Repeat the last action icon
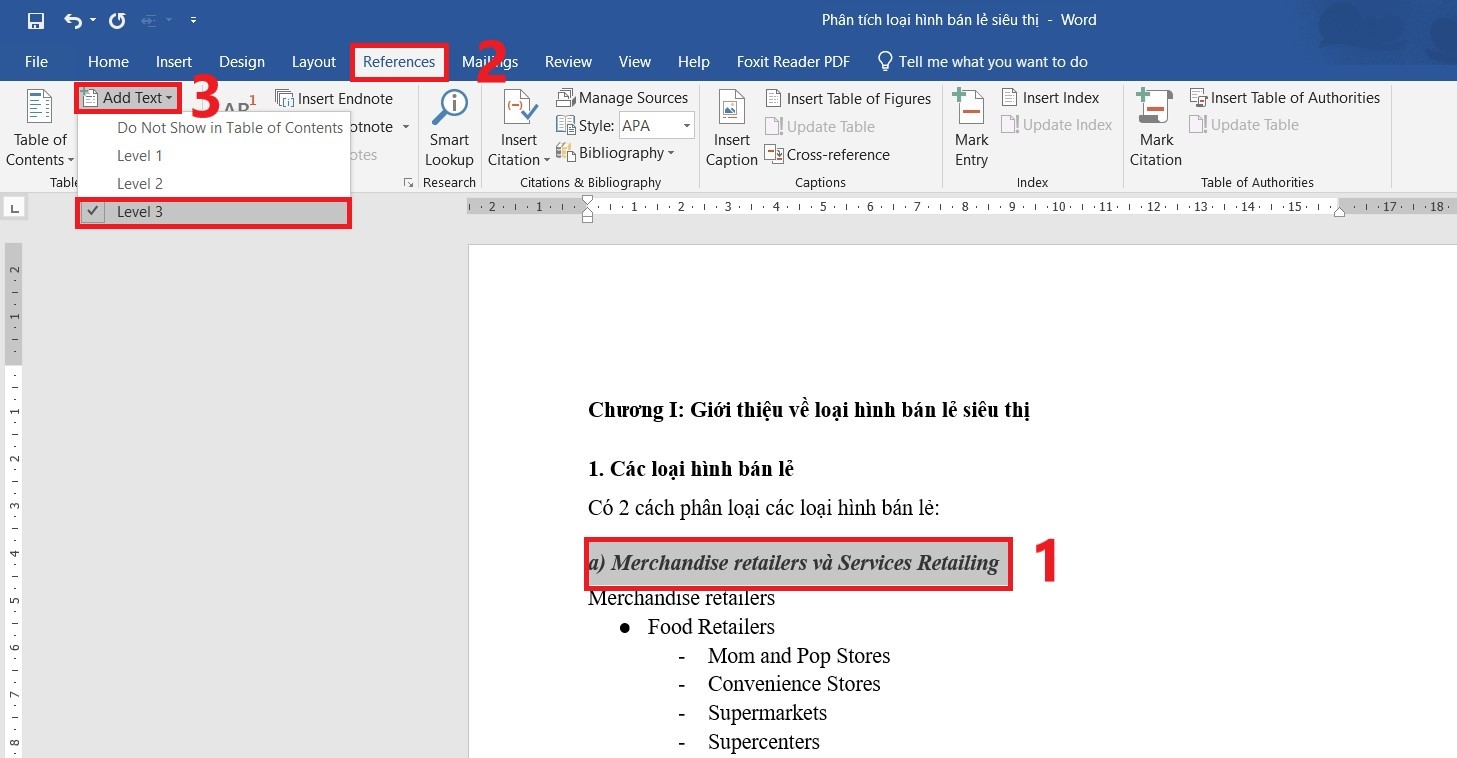This screenshot has height=758, width=1457. click(x=117, y=20)
